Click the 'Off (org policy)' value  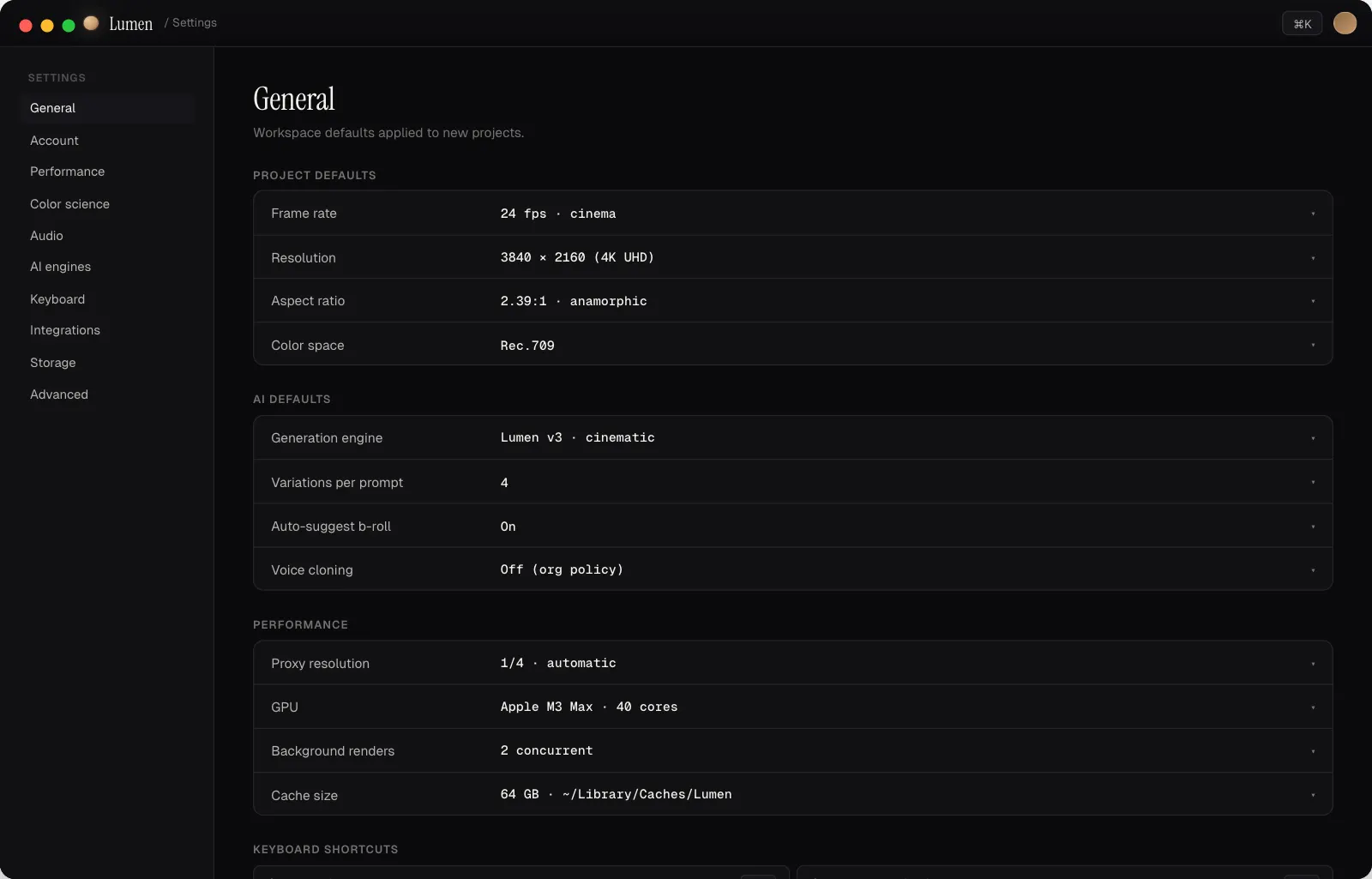(x=562, y=569)
